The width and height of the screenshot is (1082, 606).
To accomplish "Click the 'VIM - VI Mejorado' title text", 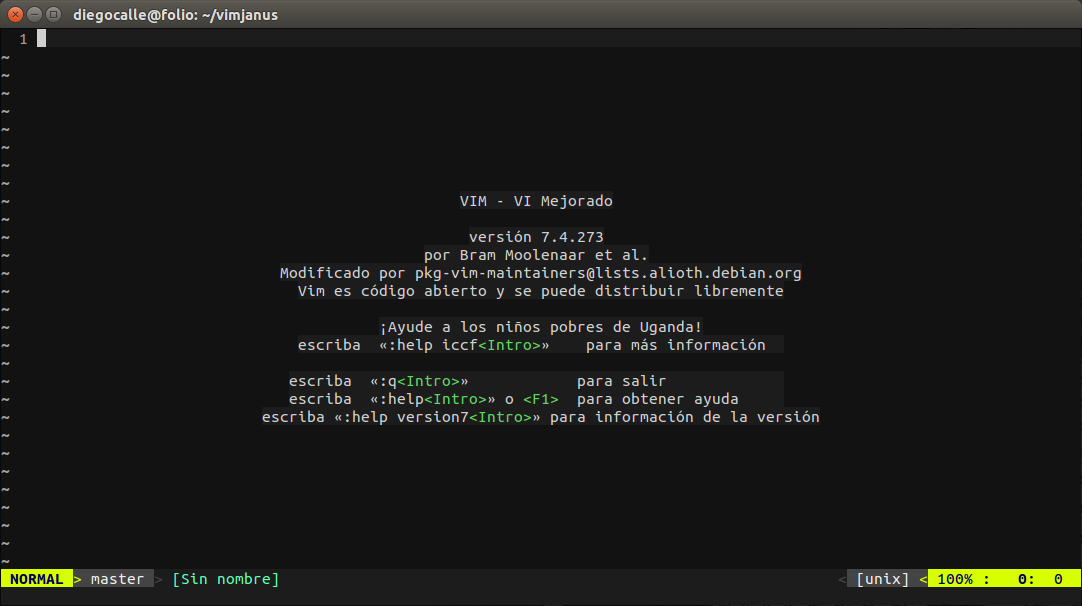I will point(536,201).
